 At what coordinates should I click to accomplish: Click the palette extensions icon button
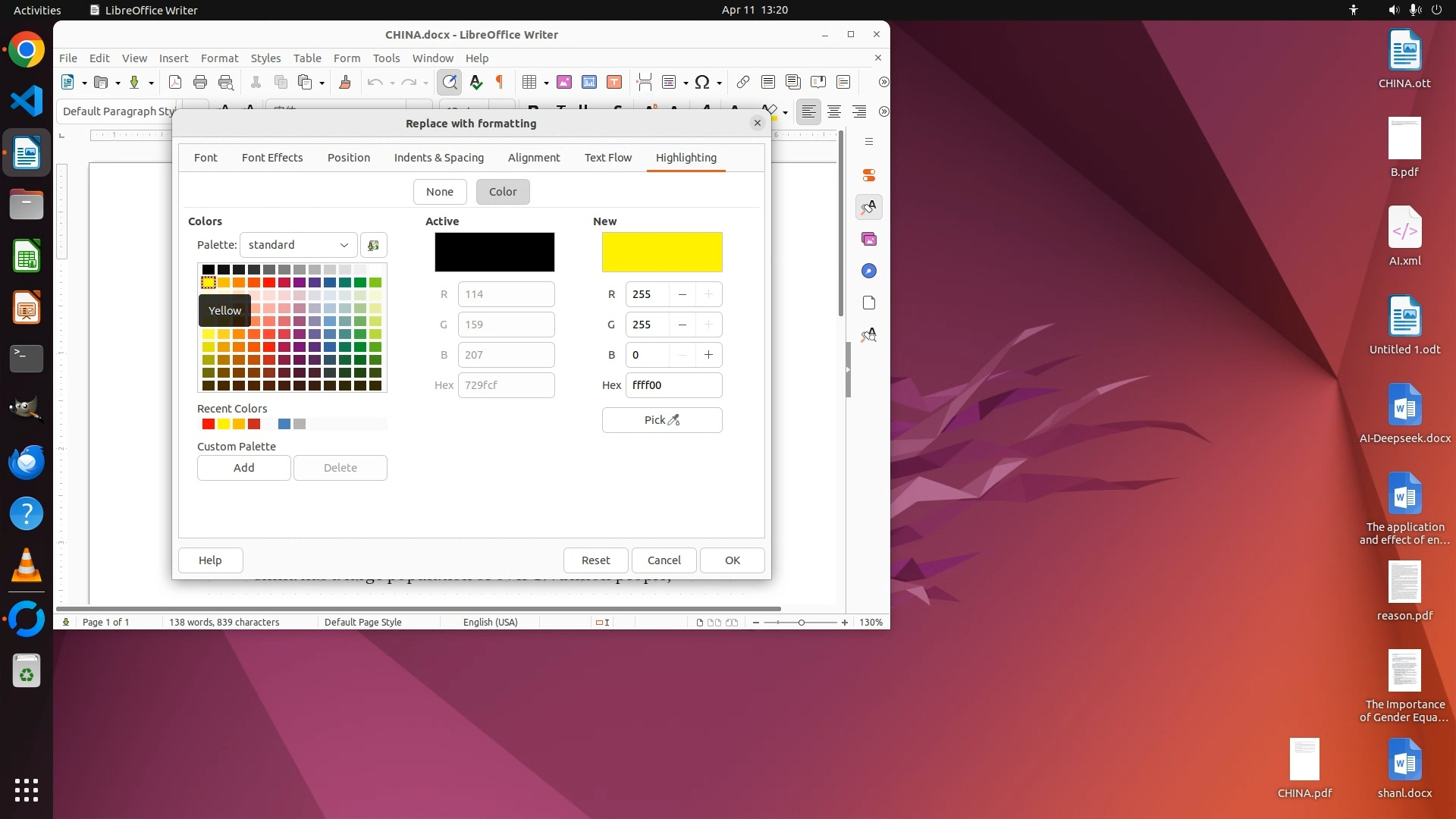click(373, 245)
